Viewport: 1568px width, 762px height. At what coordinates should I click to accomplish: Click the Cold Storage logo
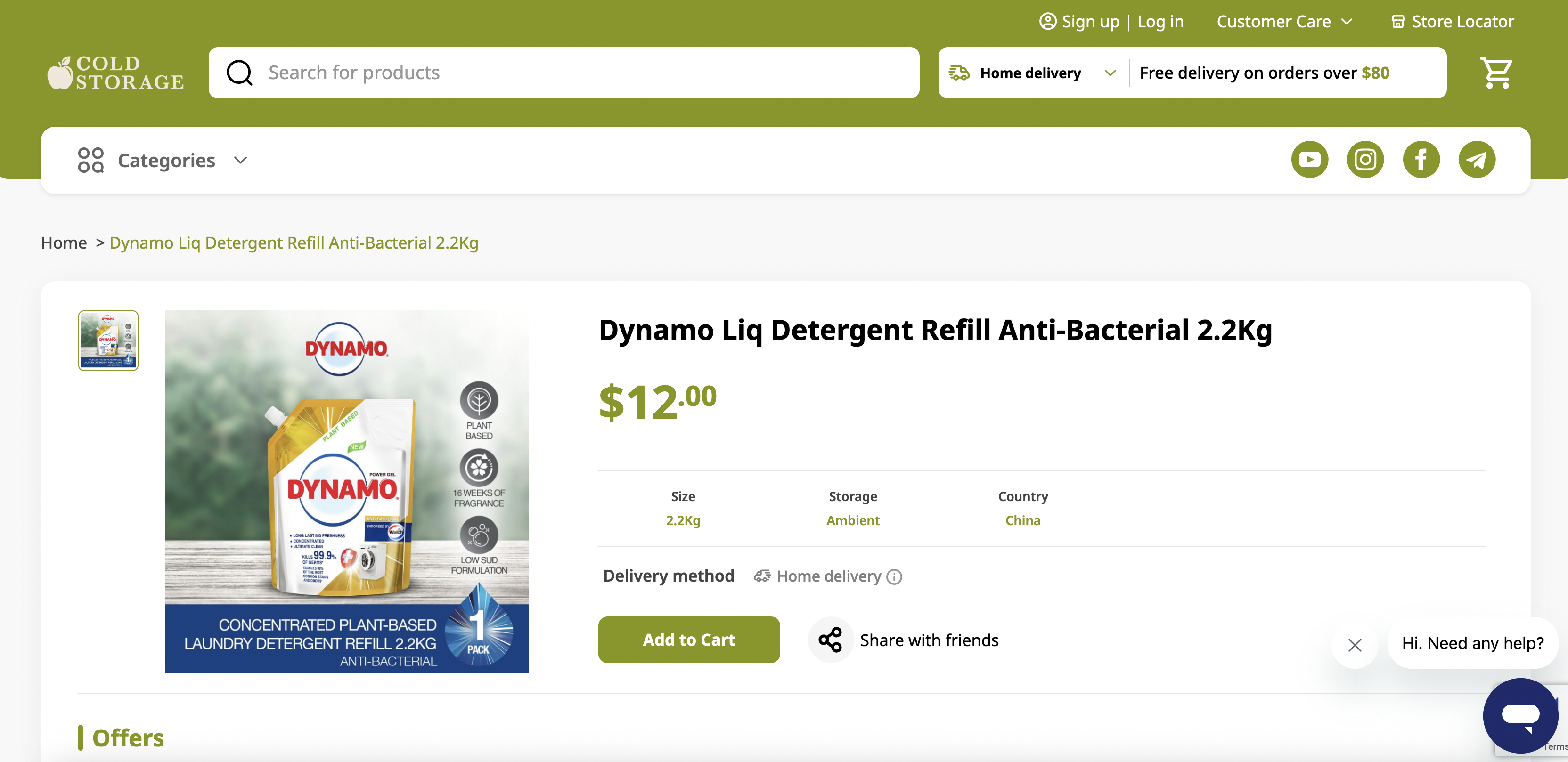click(x=115, y=73)
